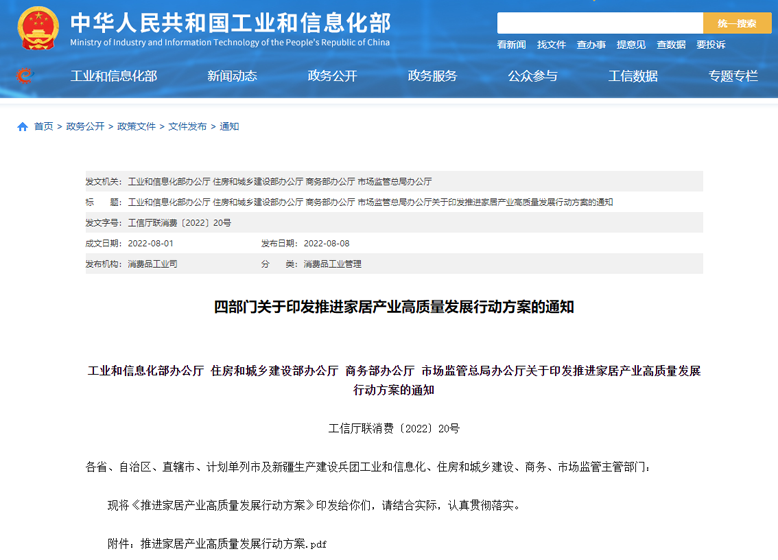Image resolution: width=778 pixels, height=560 pixels.
Task: Open the 公众参与 nav menu
Action: (532, 76)
